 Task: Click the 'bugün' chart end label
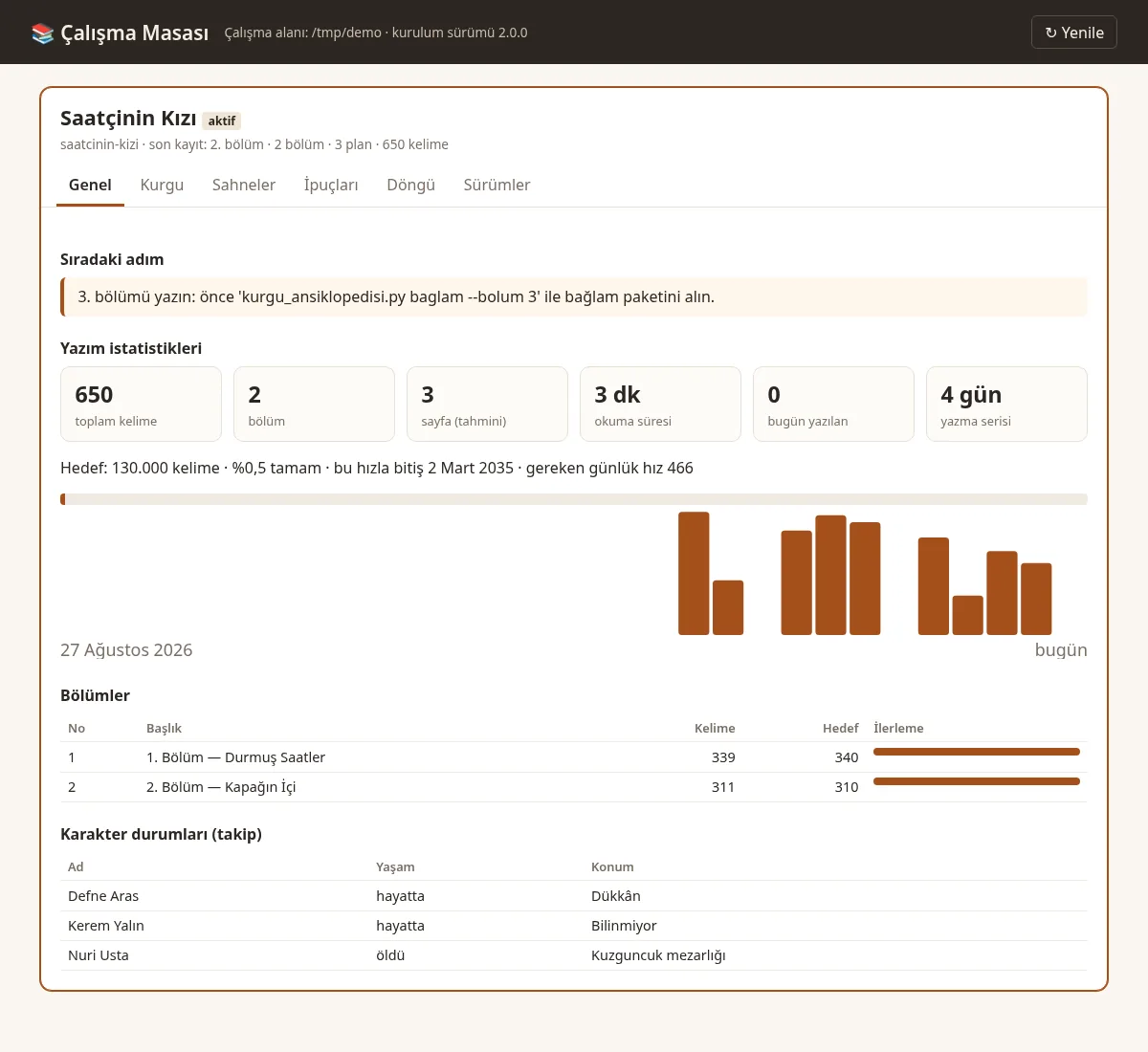point(1061,650)
